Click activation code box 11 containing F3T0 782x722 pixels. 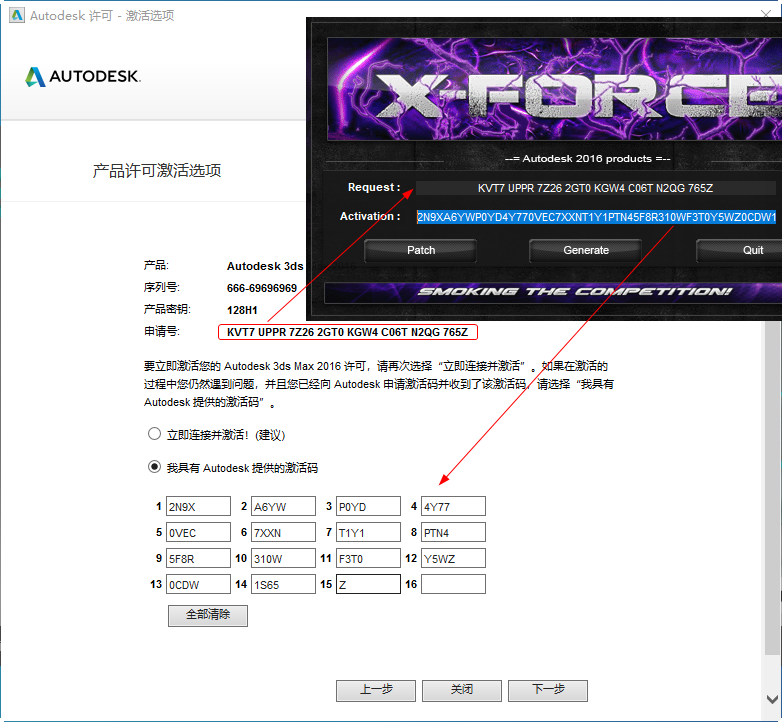(x=368, y=558)
